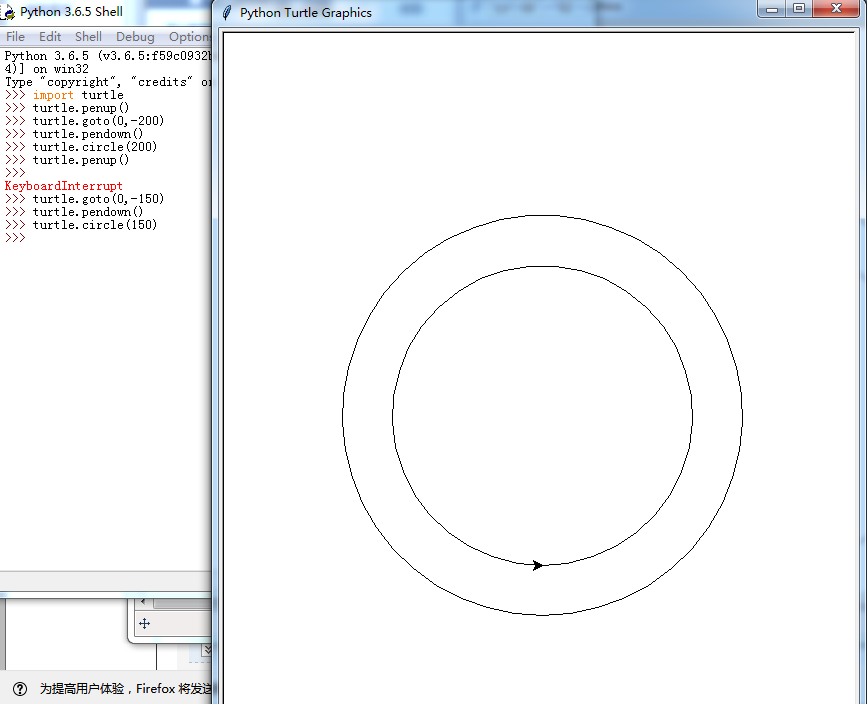The height and width of the screenshot is (704, 867).
Task: Click the turtle arrow cursor on canvas
Action: pyautogui.click(x=537, y=565)
